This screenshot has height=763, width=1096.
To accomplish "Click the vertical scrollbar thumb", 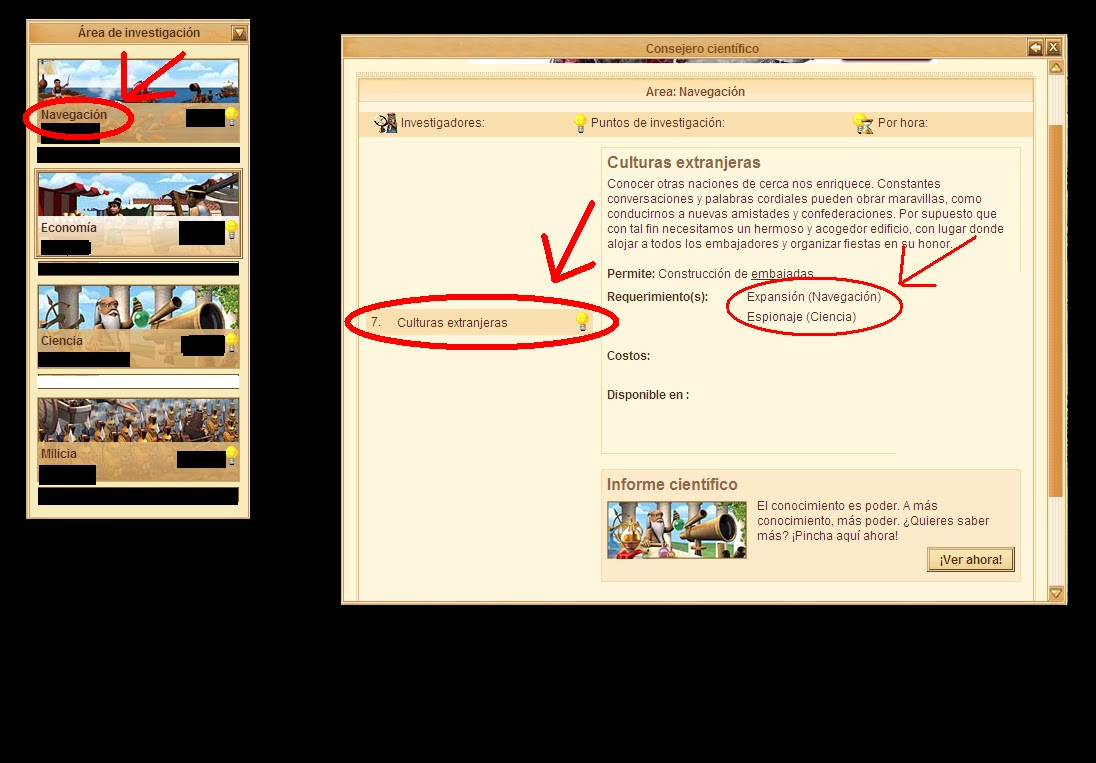I will tap(1055, 311).
